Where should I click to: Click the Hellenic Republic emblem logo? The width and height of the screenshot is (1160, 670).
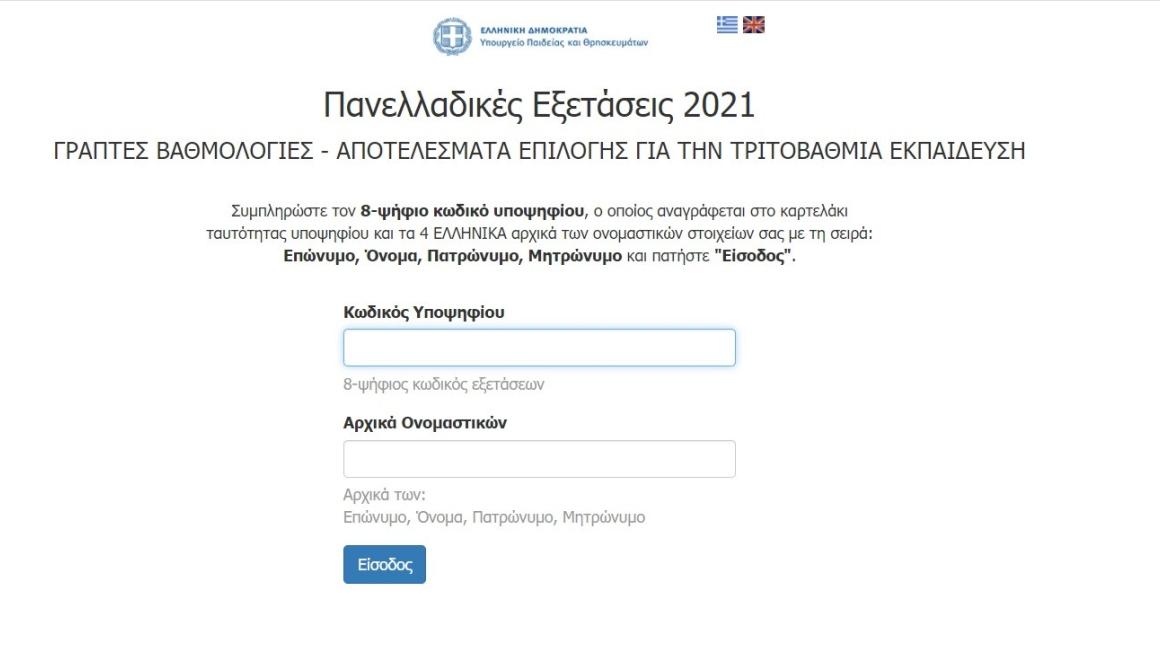[x=452, y=36]
